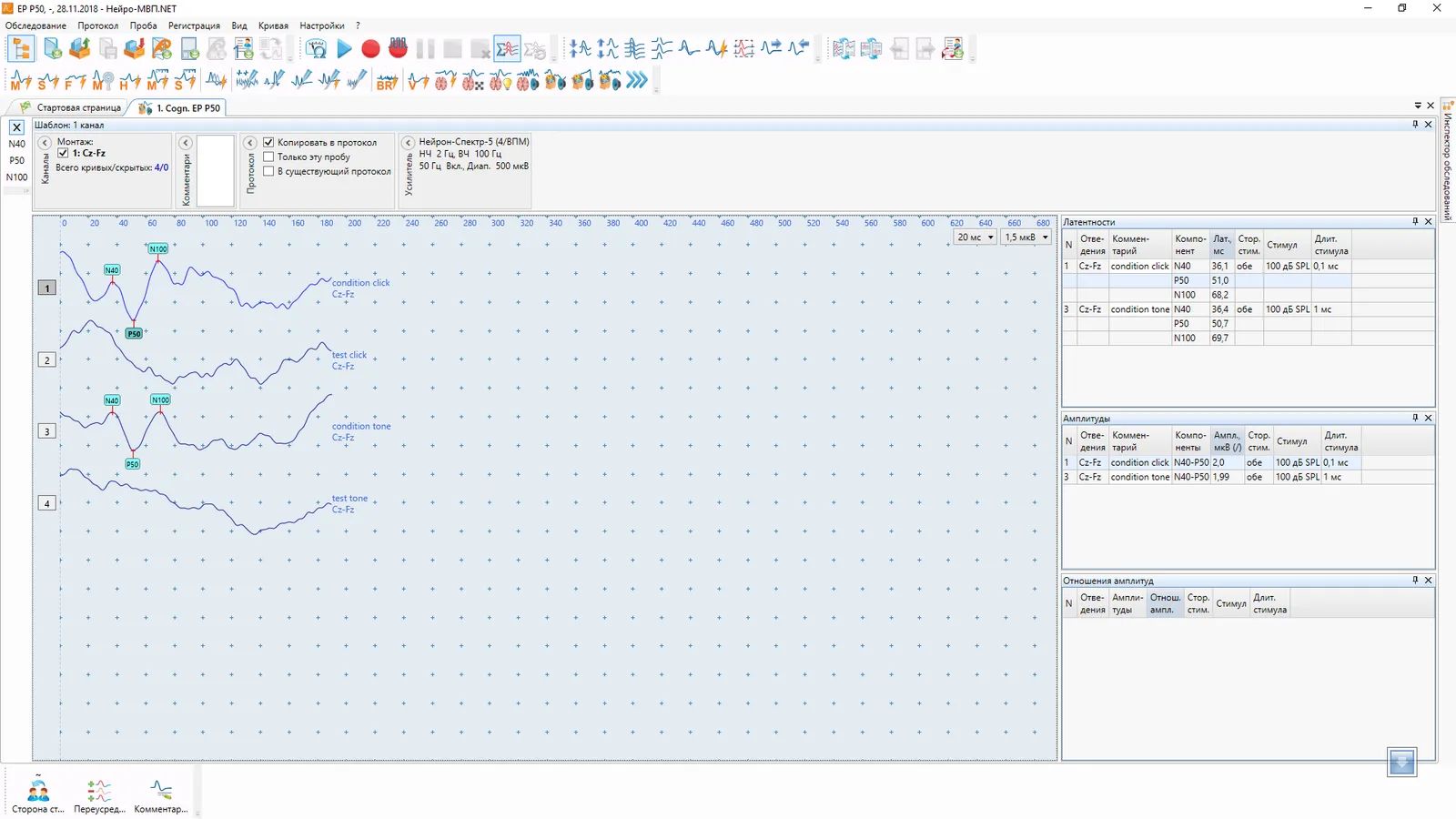This screenshot has height=819, width=1456.
Task: Click the F-wave stimulation icon
Action: point(76,81)
